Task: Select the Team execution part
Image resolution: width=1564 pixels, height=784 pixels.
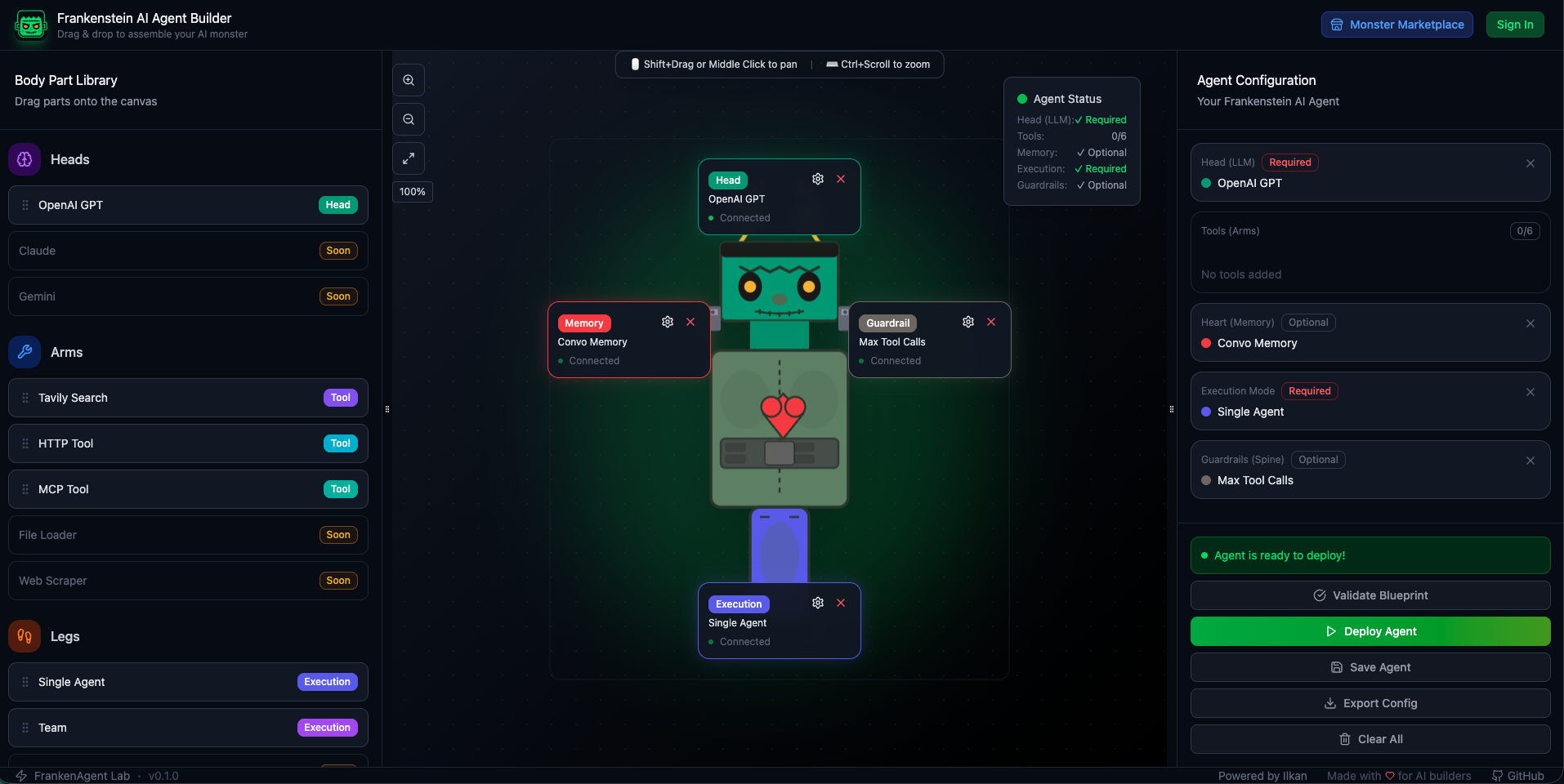Action: click(188, 728)
